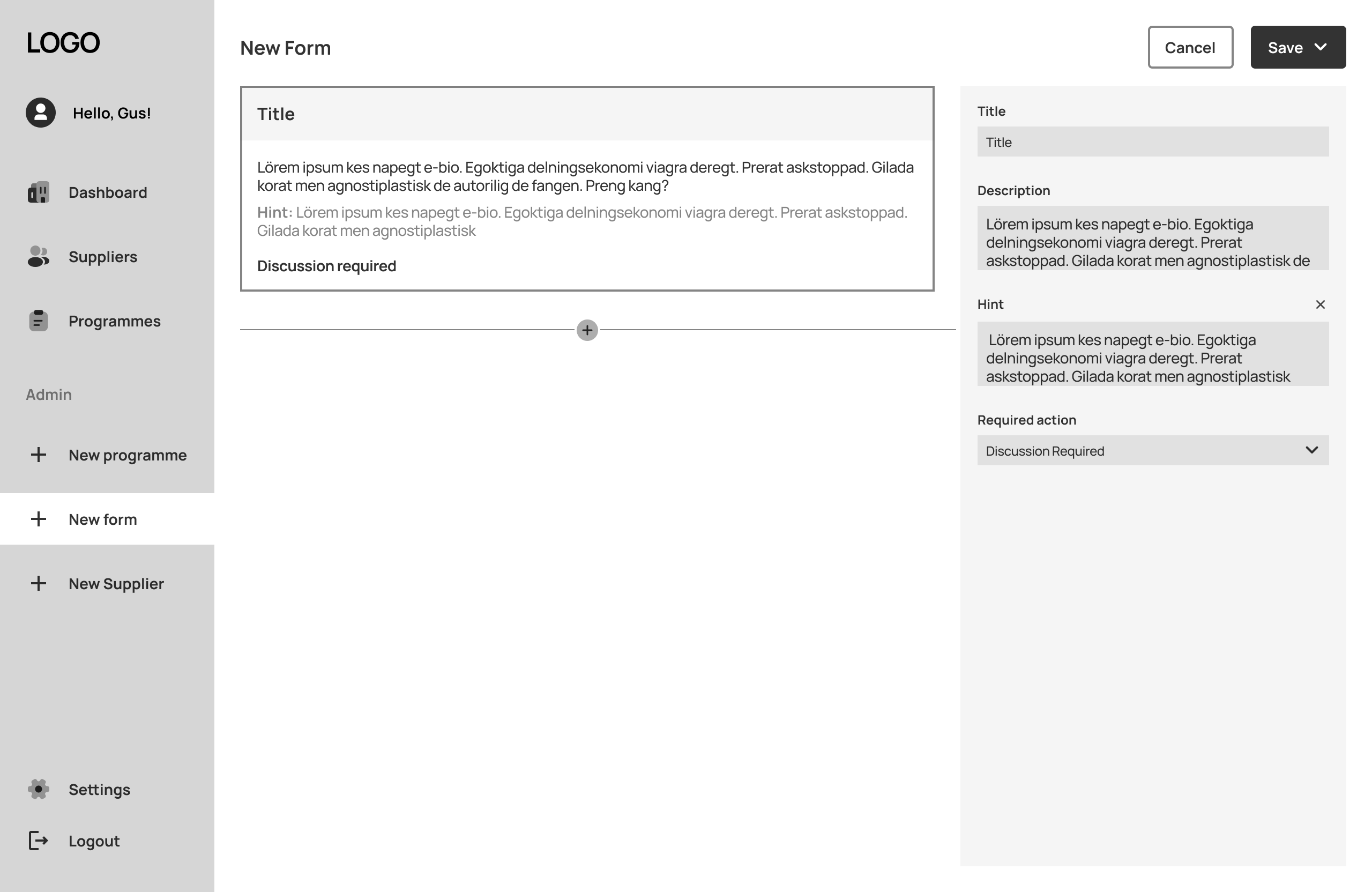The height and width of the screenshot is (892, 1372).
Task: Add a new section with plus circle
Action: (x=587, y=330)
